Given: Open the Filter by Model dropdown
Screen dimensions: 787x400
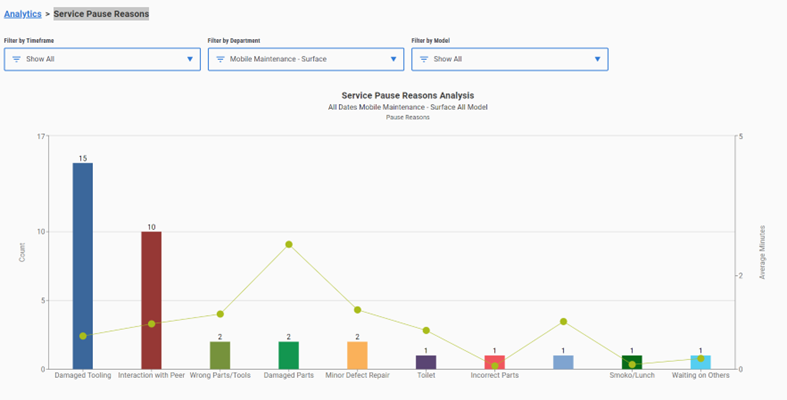Looking at the screenshot, I should tap(509, 59).
